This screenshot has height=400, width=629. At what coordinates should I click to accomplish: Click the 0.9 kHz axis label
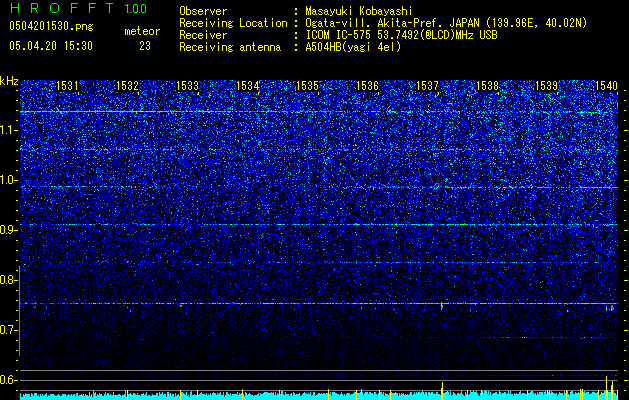point(9,230)
